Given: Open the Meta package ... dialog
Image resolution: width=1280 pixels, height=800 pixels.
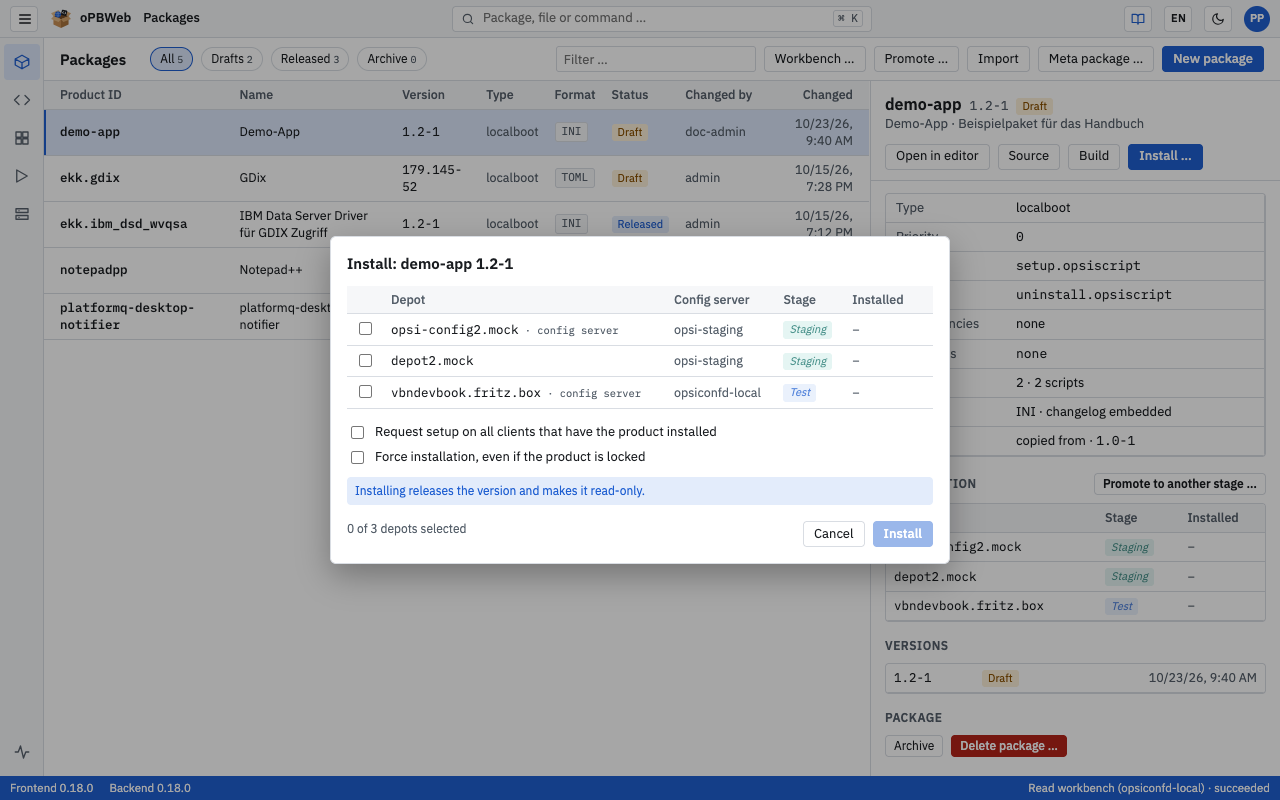Looking at the screenshot, I should click(x=1096, y=59).
